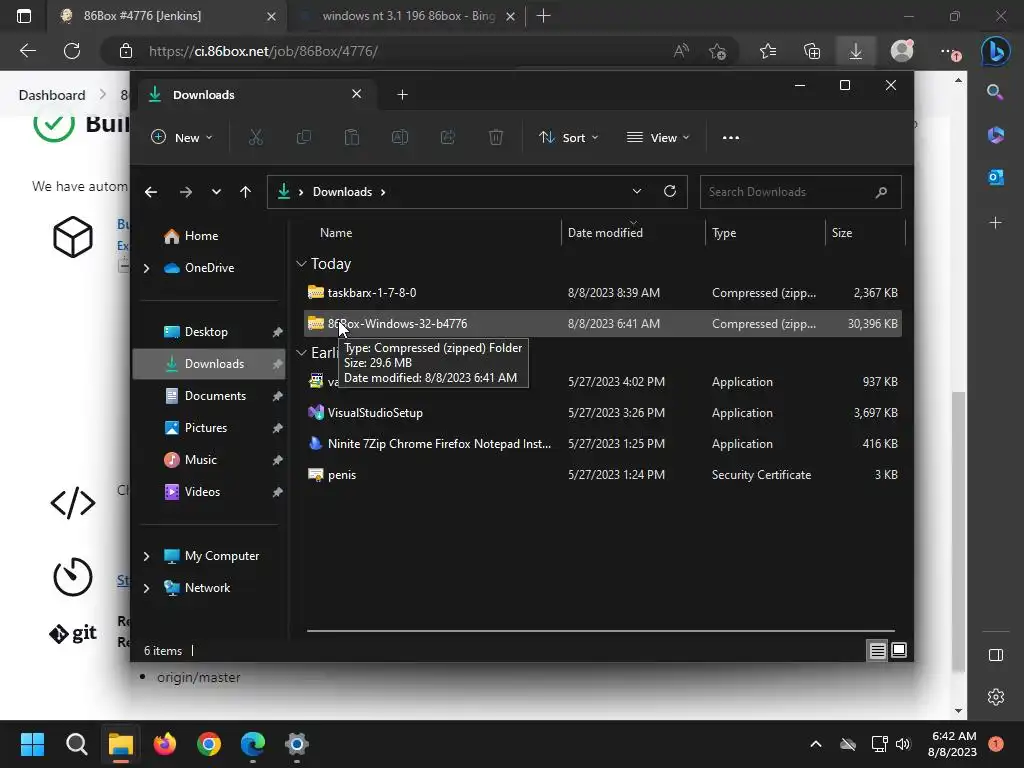Collapse the Earlier group
Image resolution: width=1024 pixels, height=768 pixels.
[301, 353]
